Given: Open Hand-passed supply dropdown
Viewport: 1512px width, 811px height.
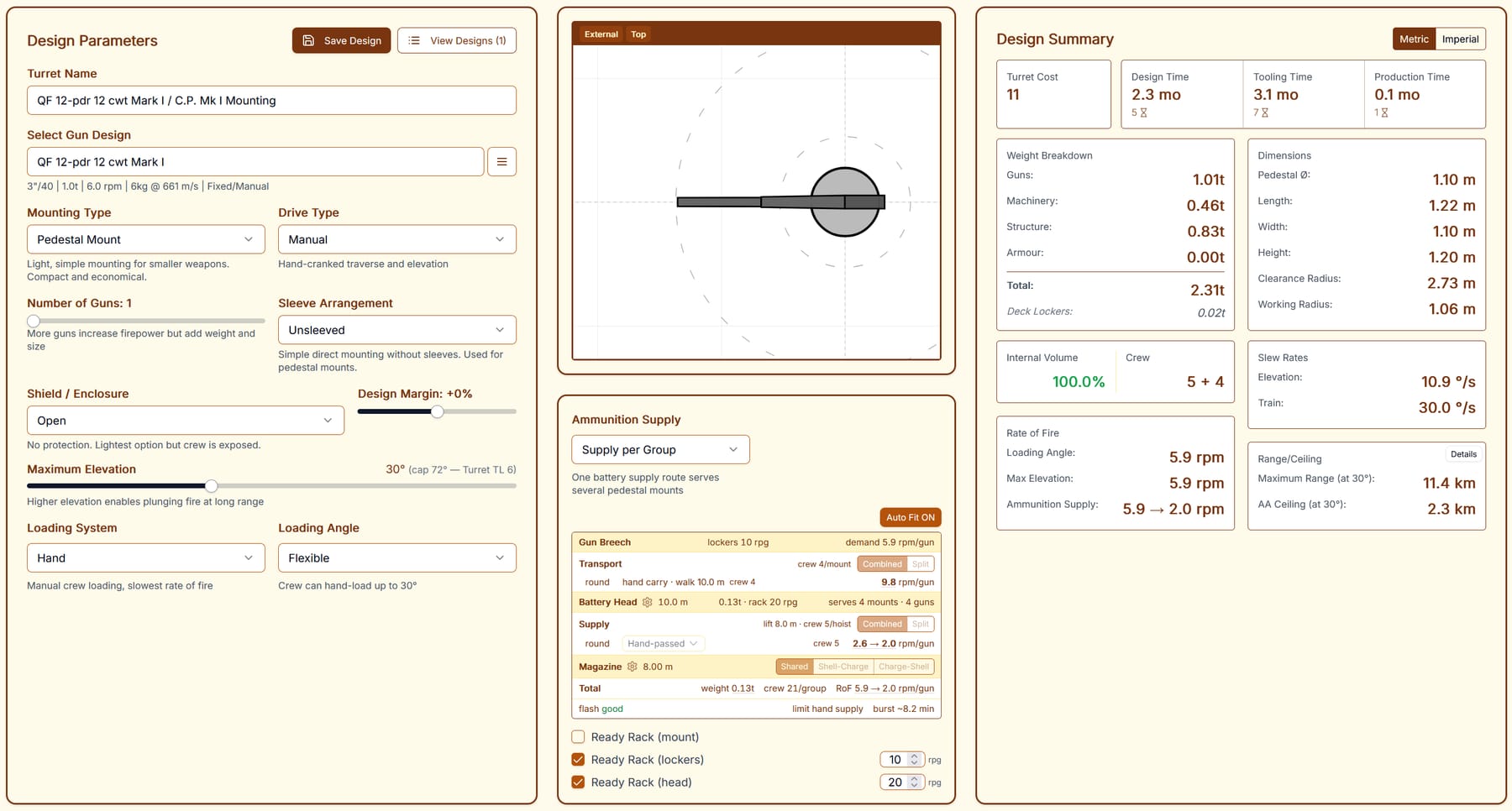Looking at the screenshot, I should coord(663,644).
